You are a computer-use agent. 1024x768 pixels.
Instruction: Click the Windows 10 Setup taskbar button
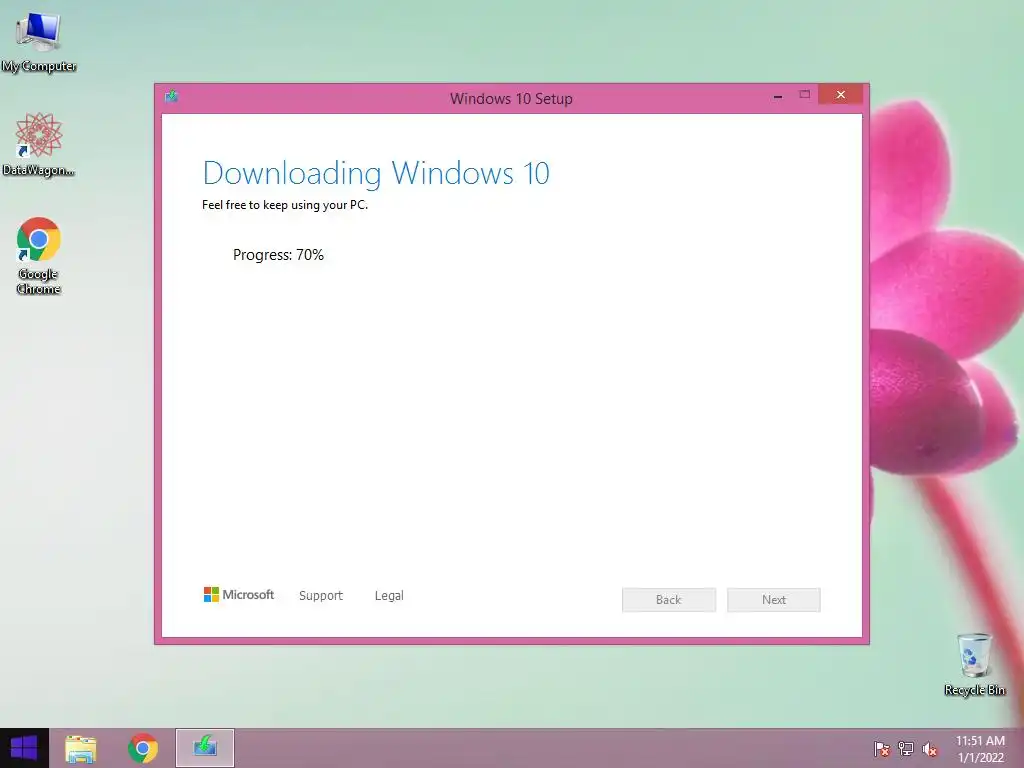point(205,748)
